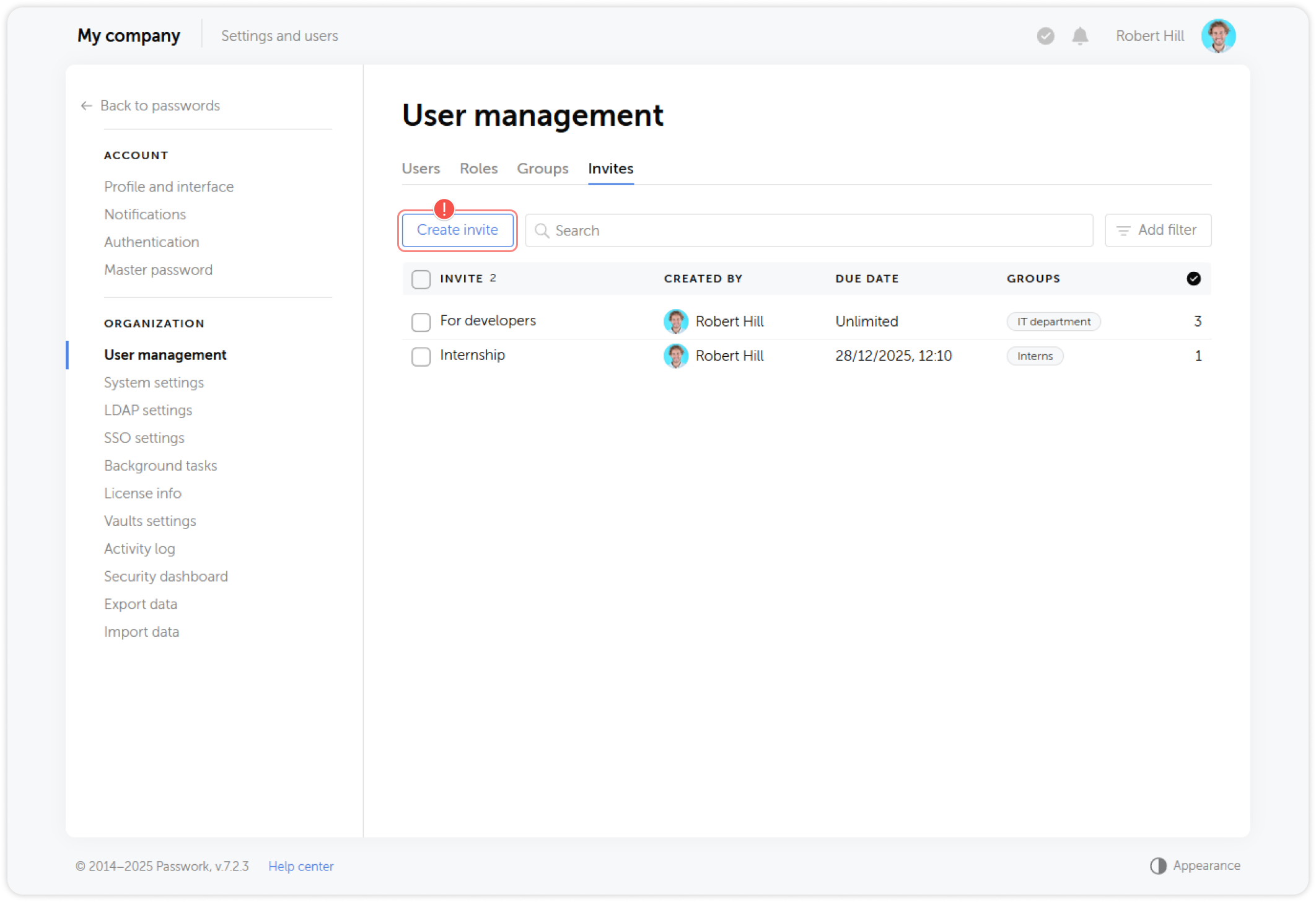Check the For developers invite checkbox
1316x902 pixels.
421,322
